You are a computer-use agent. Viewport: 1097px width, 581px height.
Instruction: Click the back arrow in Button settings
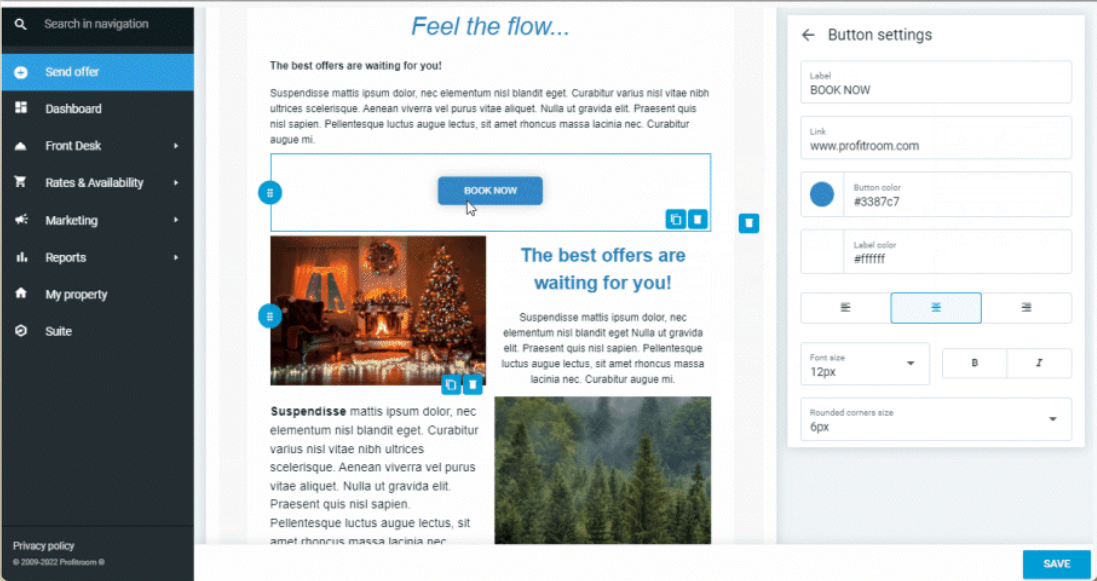click(x=808, y=35)
